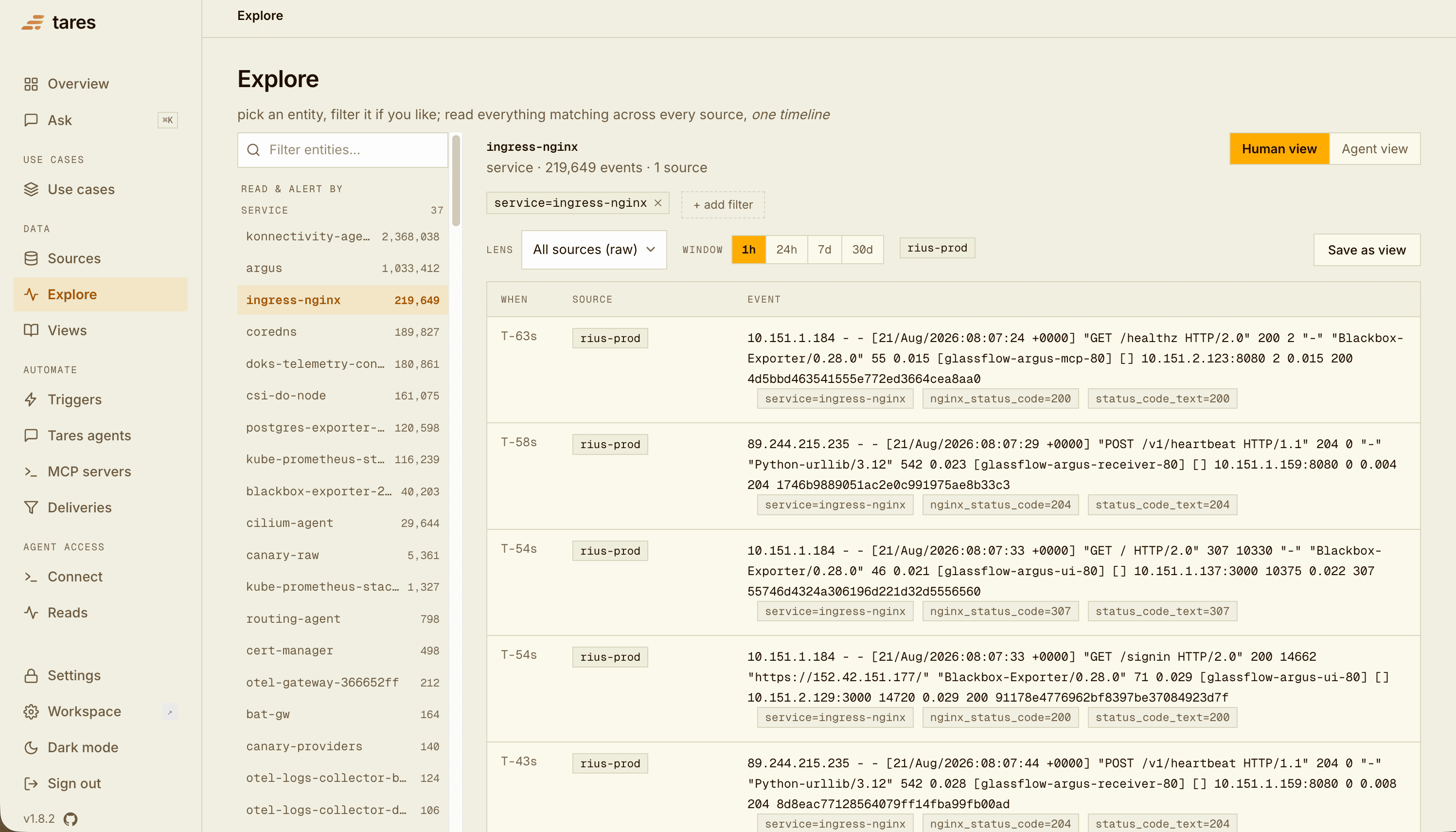Click the add filter button
The height and width of the screenshot is (832, 1456).
pyautogui.click(x=723, y=204)
